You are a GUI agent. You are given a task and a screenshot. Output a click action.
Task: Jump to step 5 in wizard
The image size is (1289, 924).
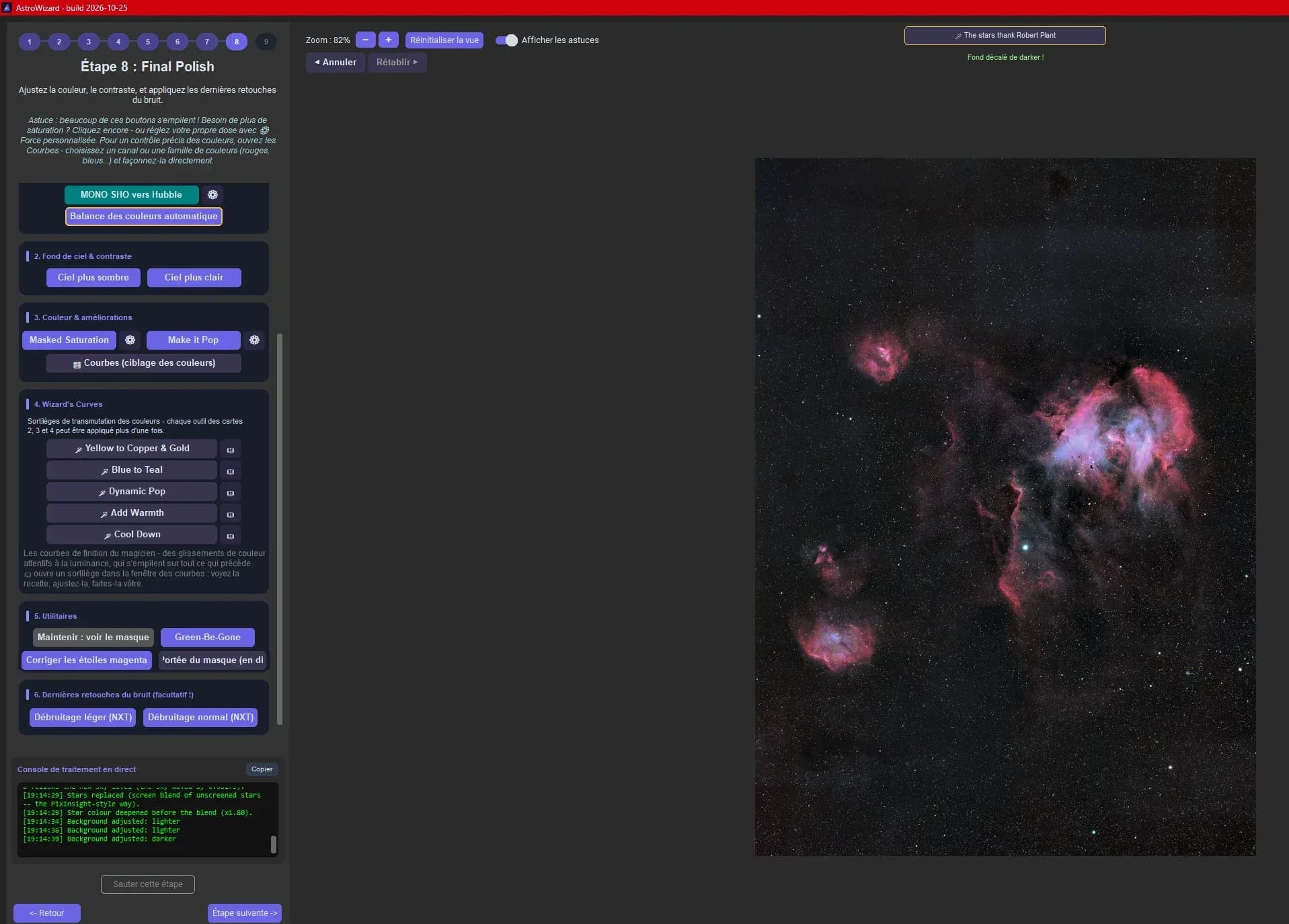click(148, 42)
